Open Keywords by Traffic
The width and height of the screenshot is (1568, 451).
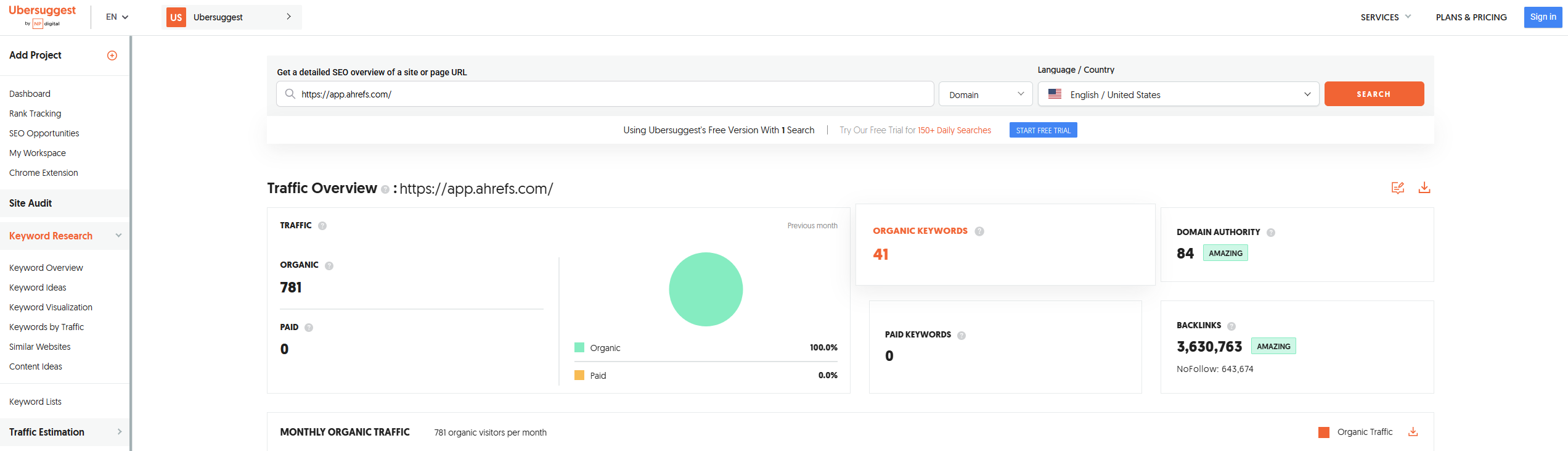tap(47, 327)
